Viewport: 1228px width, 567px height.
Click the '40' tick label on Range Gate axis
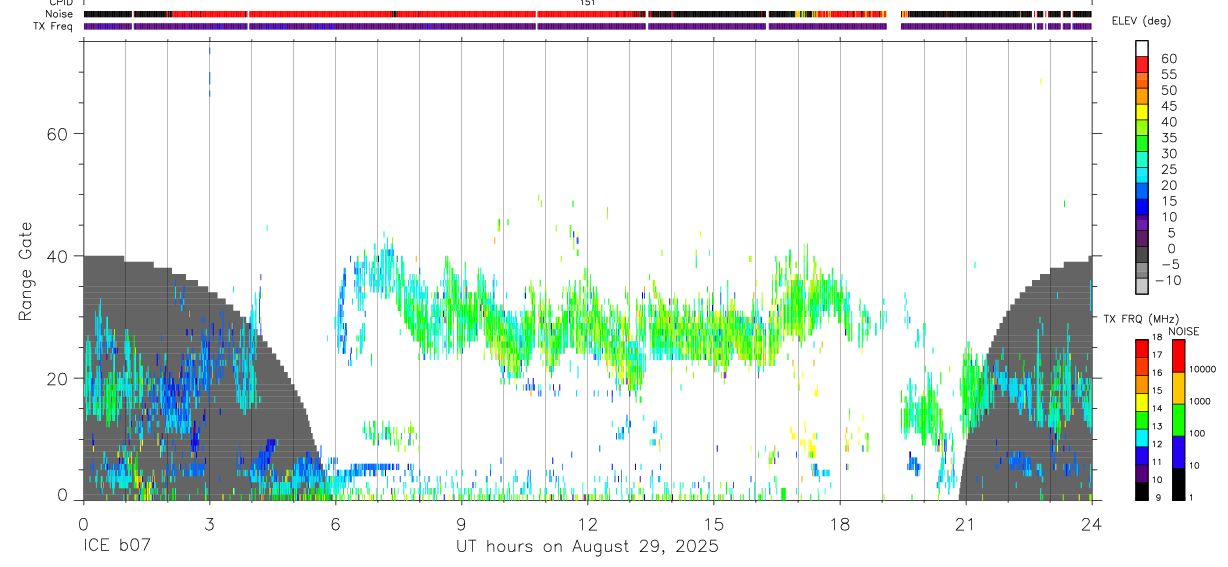pos(59,256)
